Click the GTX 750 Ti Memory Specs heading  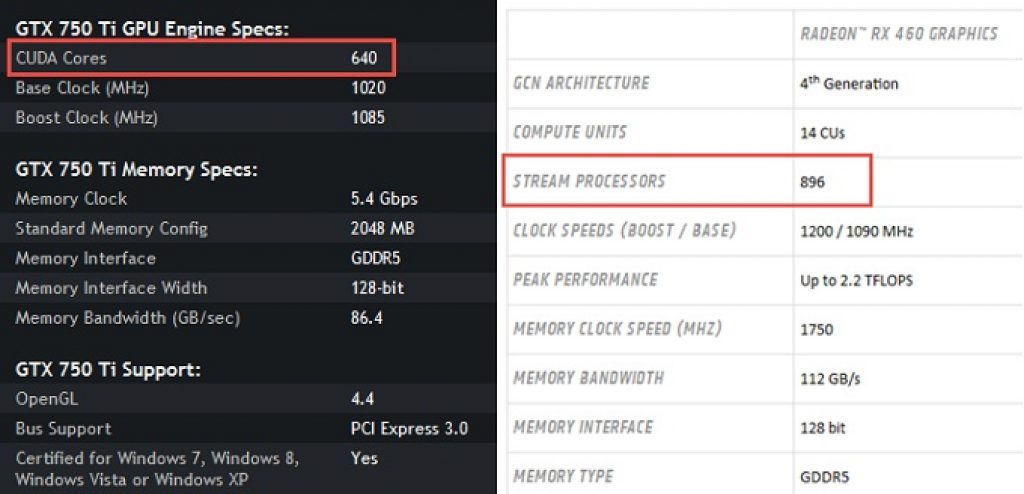pos(136,169)
